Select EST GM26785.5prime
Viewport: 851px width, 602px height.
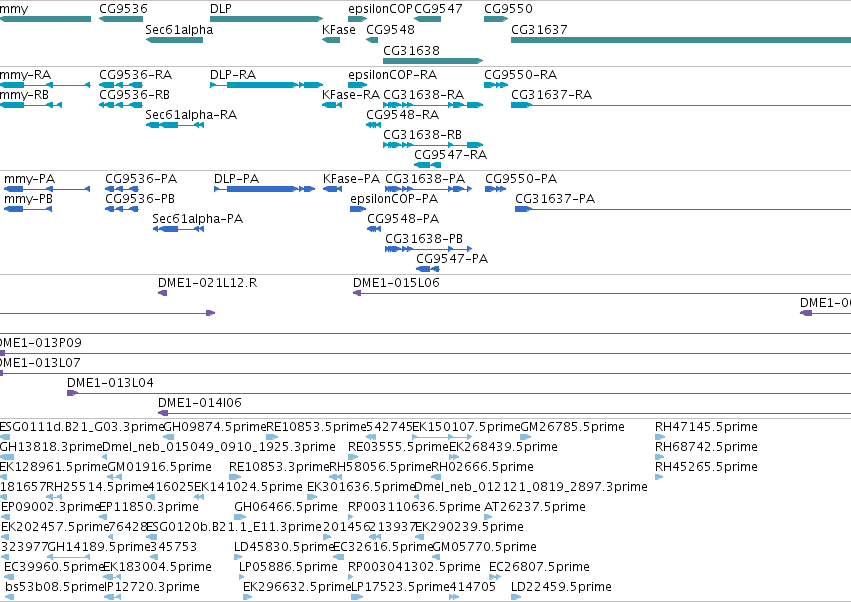point(525,437)
